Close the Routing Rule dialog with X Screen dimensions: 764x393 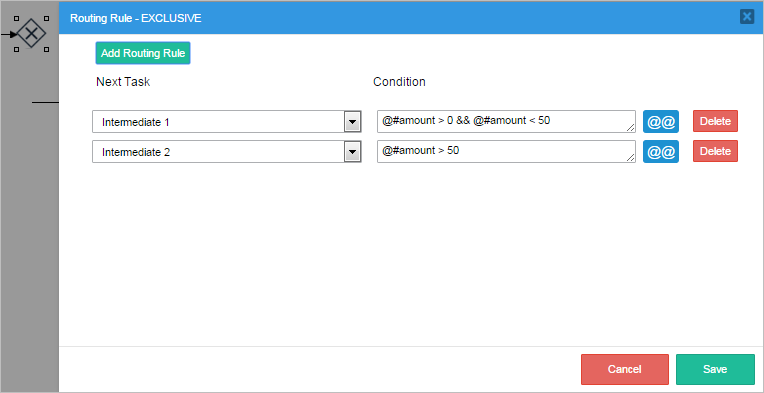click(746, 17)
